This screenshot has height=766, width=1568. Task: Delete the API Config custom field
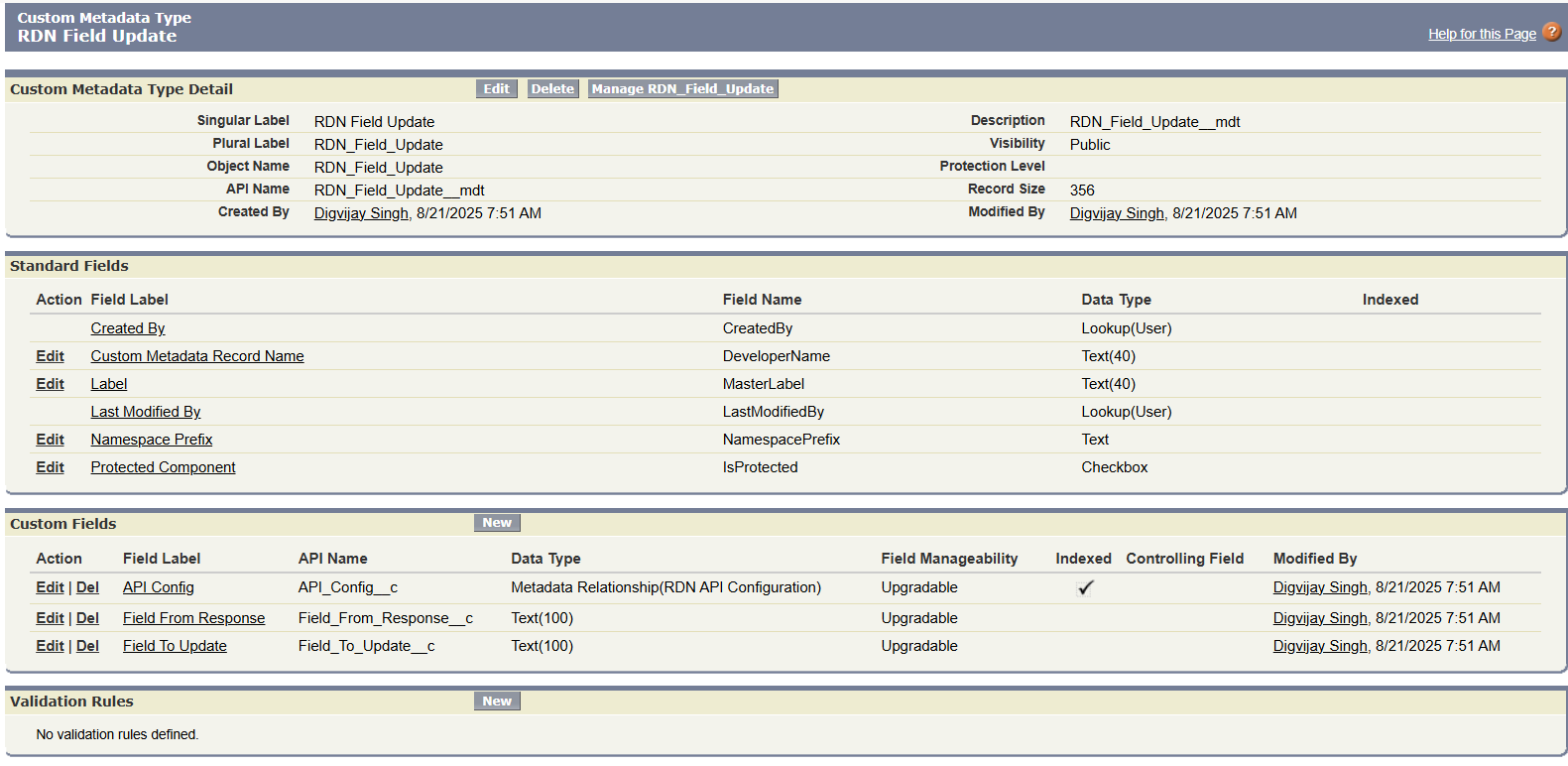pos(87,587)
